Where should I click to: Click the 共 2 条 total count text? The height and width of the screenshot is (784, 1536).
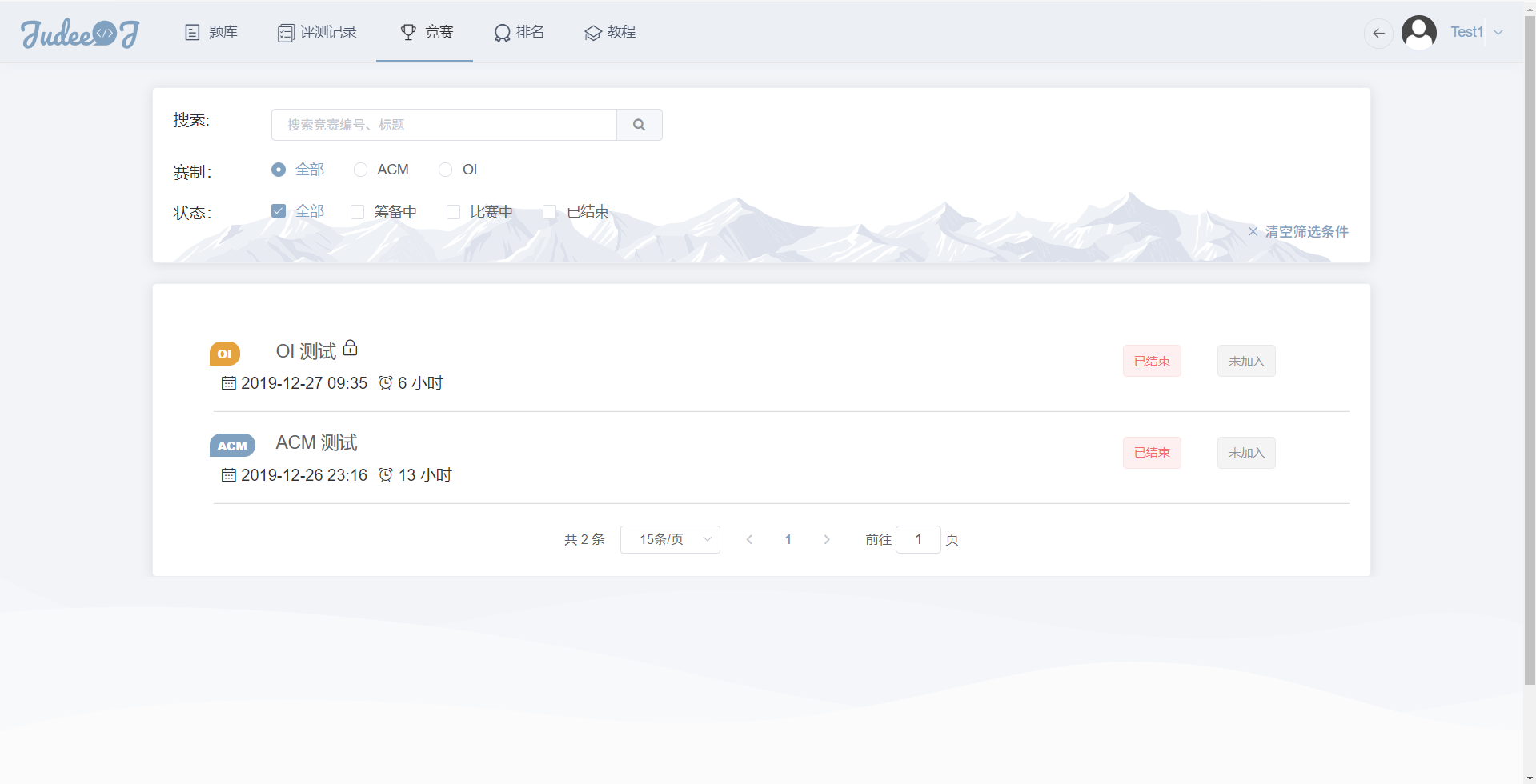(584, 539)
